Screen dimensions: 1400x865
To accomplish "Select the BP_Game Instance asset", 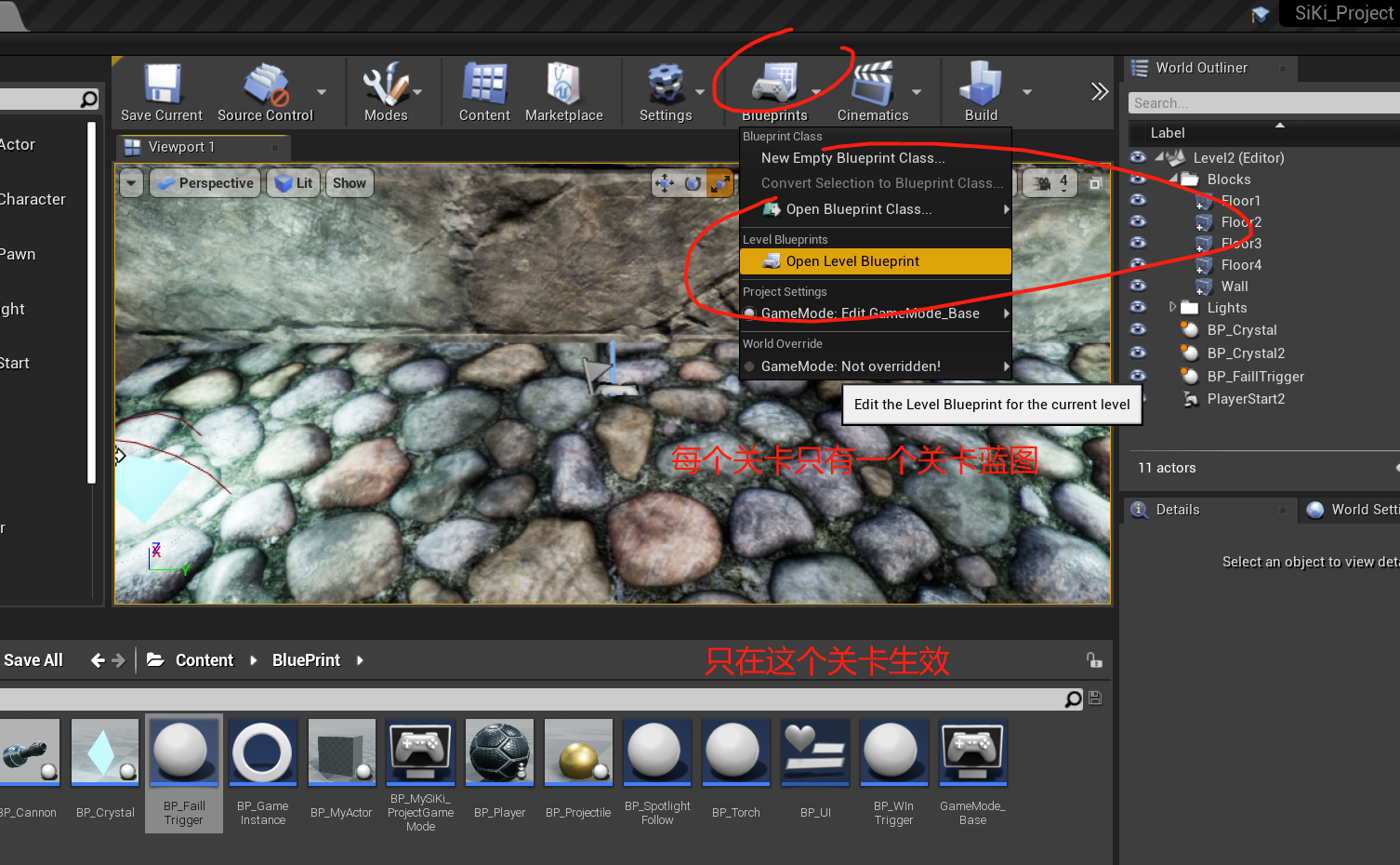I will point(263,752).
